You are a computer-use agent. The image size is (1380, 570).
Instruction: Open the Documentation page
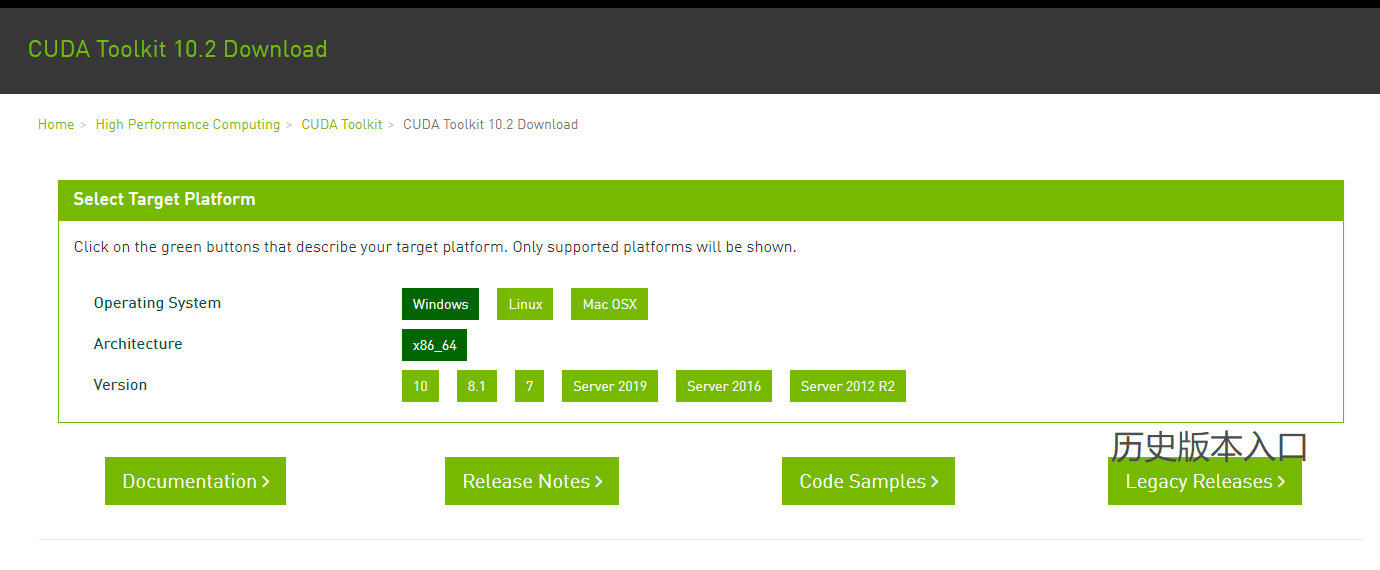195,481
